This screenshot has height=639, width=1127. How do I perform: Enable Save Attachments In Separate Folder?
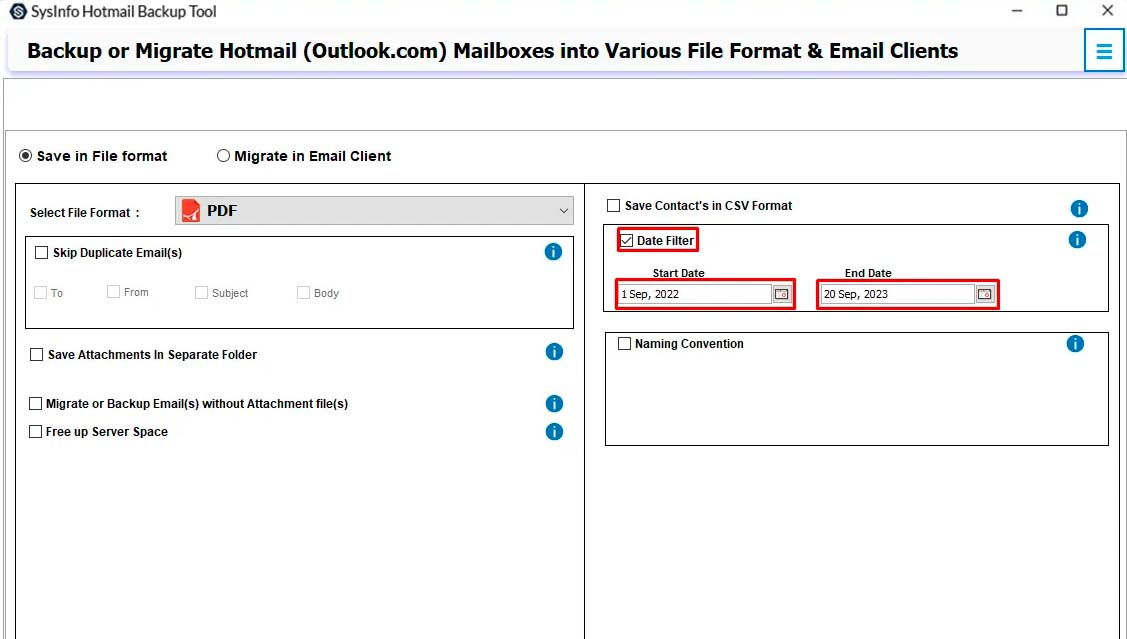point(36,354)
